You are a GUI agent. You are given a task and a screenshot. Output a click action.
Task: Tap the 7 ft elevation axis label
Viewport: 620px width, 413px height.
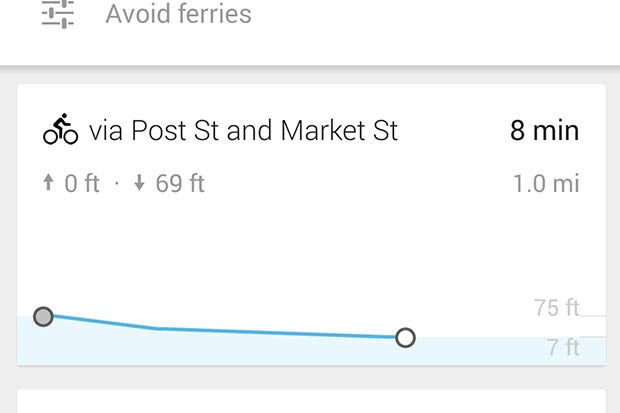point(563,347)
